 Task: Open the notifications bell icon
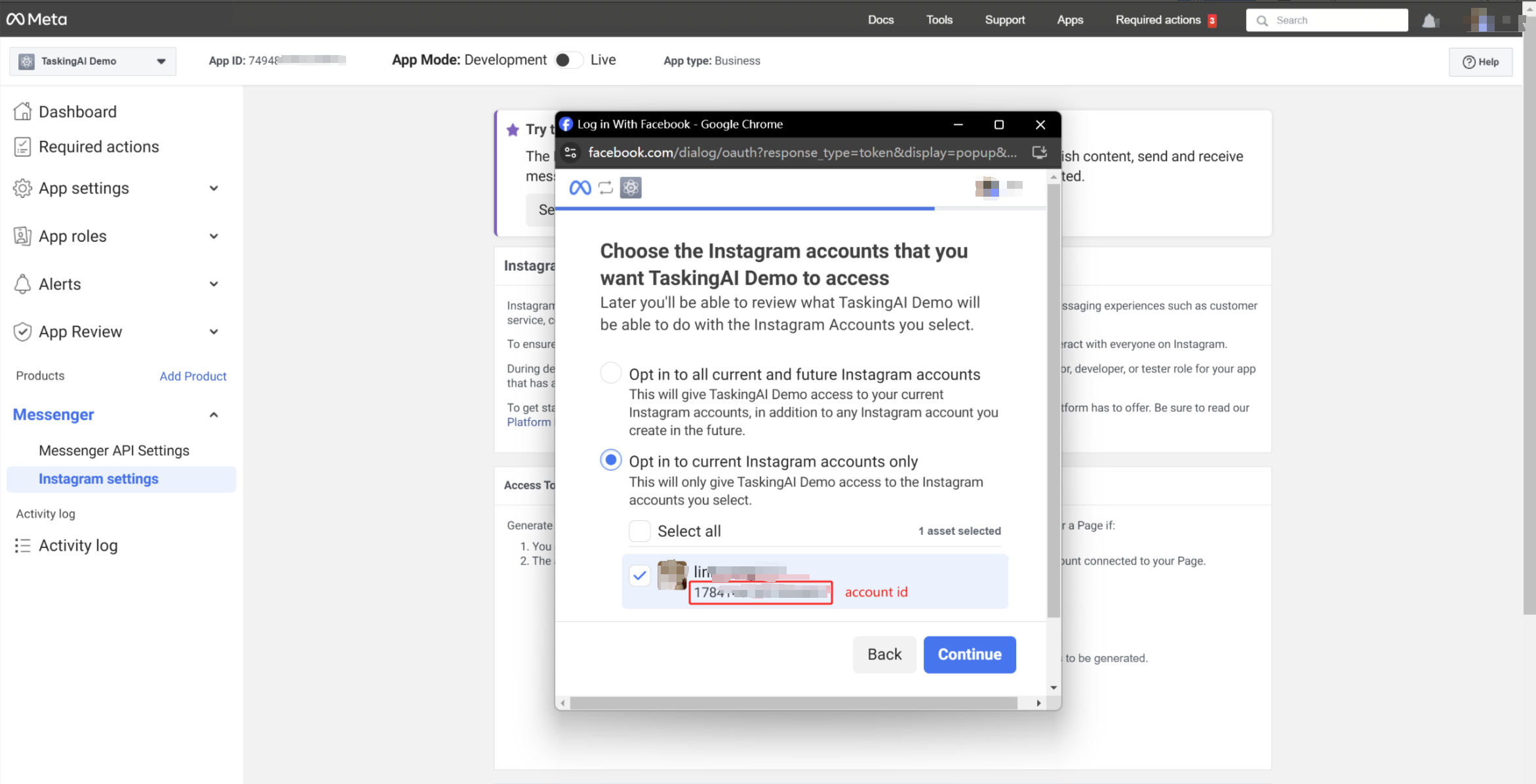[x=1429, y=20]
